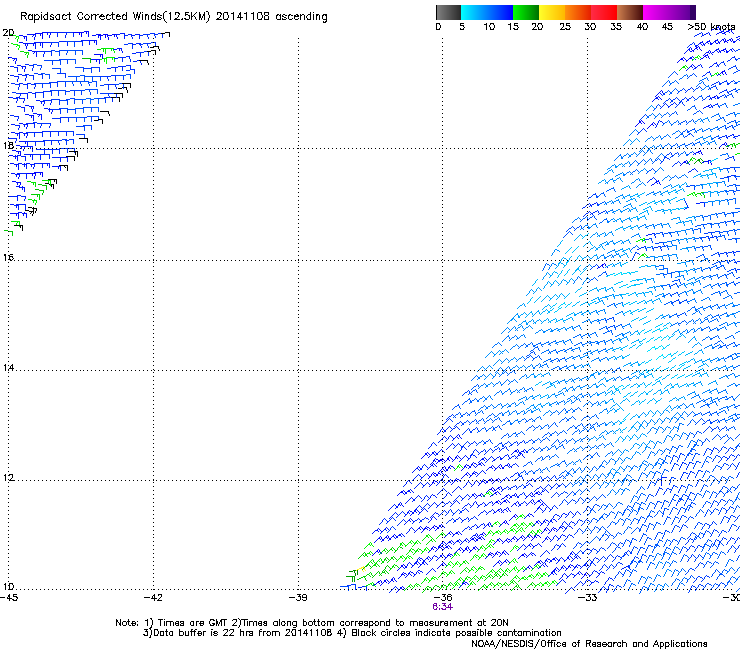Click the '35' label under the color bar
The image size is (740, 650).
[x=616, y=27]
